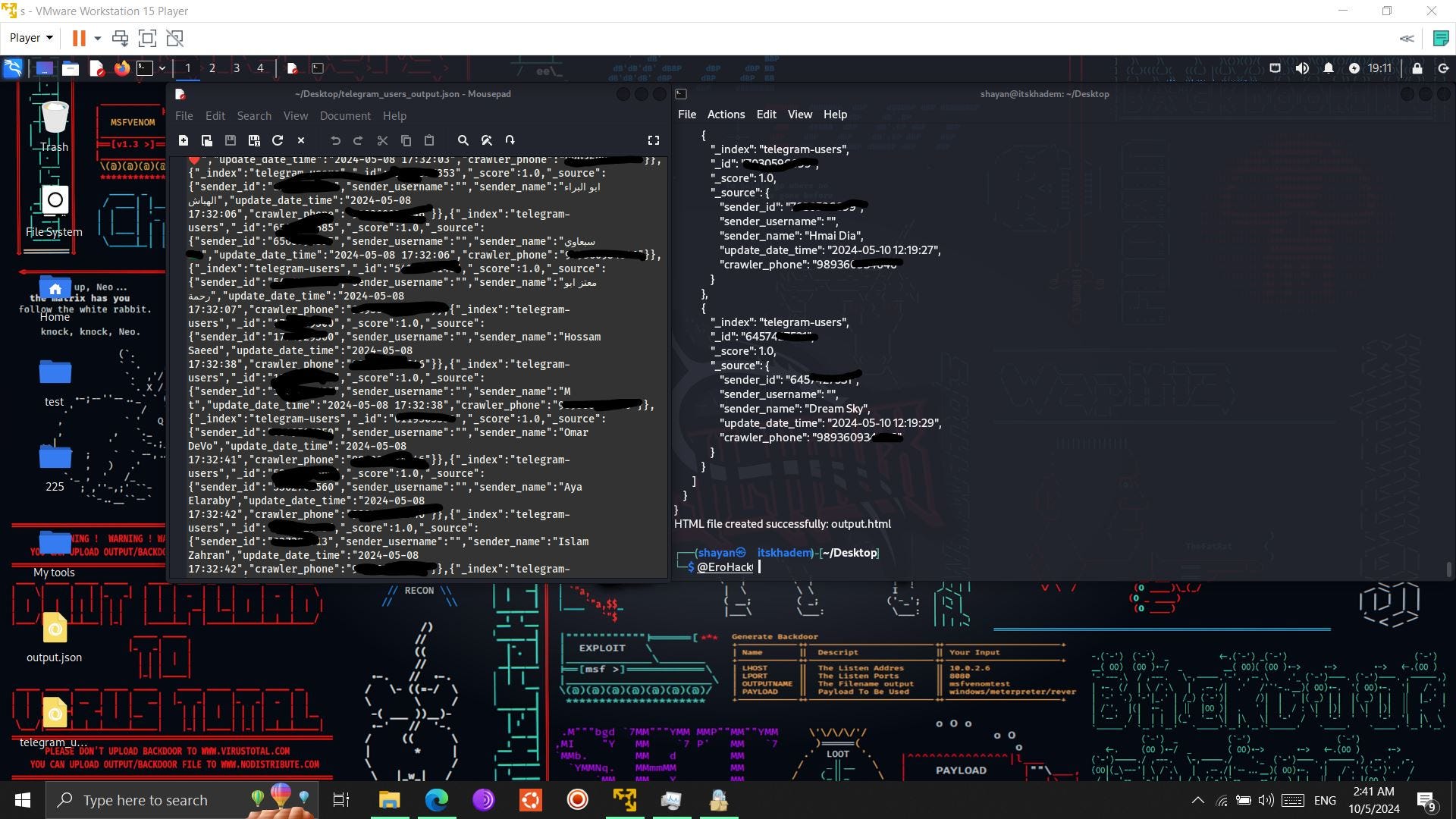Open Find using magnifier icon in Mousepad
This screenshot has width=1456, height=819.
tap(463, 140)
